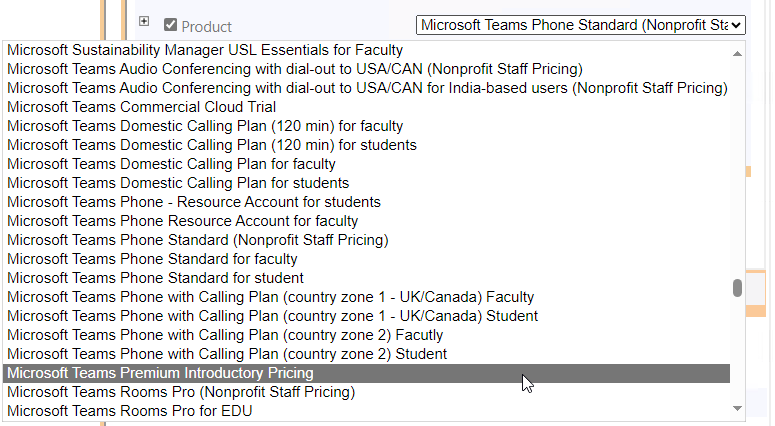Select Microsoft Teams Rooms Pro (Nonprofit Staff Pricing)
This screenshot has width=775, height=426.
366,392
